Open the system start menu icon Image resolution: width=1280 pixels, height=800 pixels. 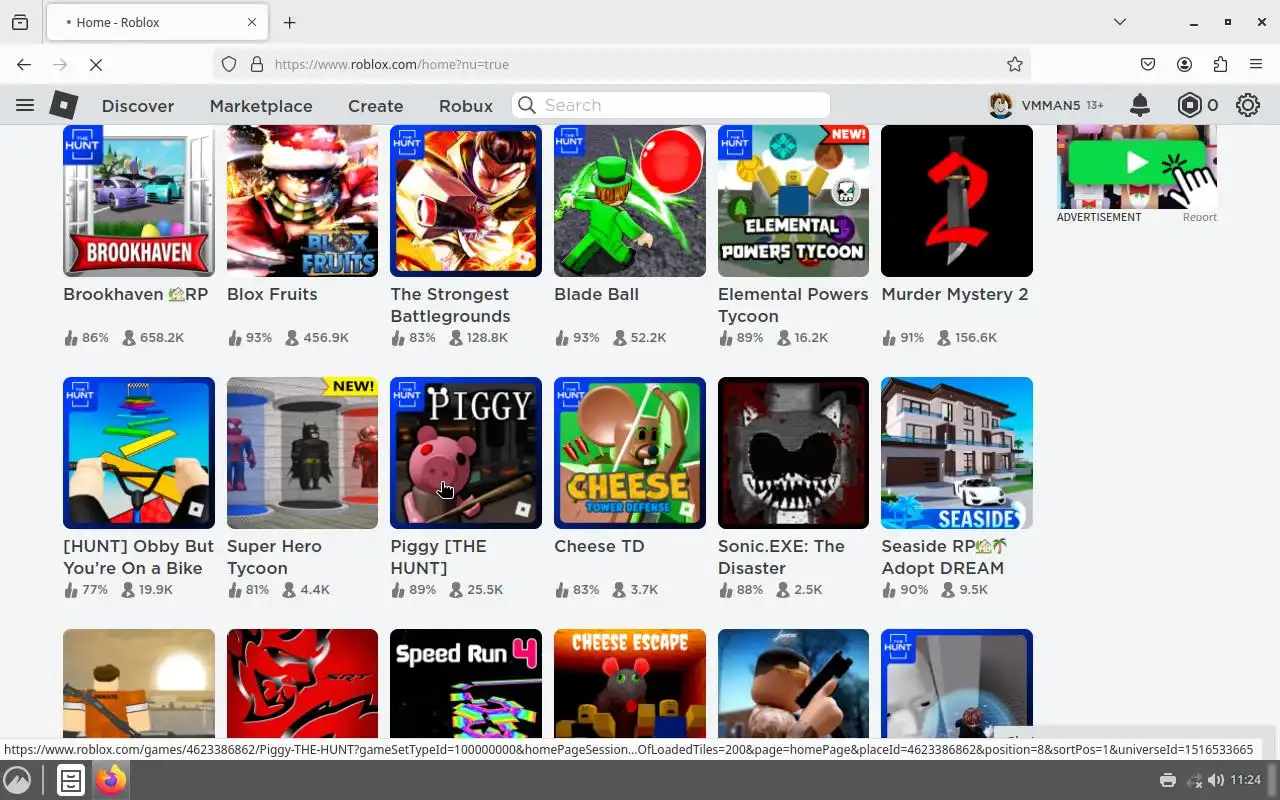point(17,780)
